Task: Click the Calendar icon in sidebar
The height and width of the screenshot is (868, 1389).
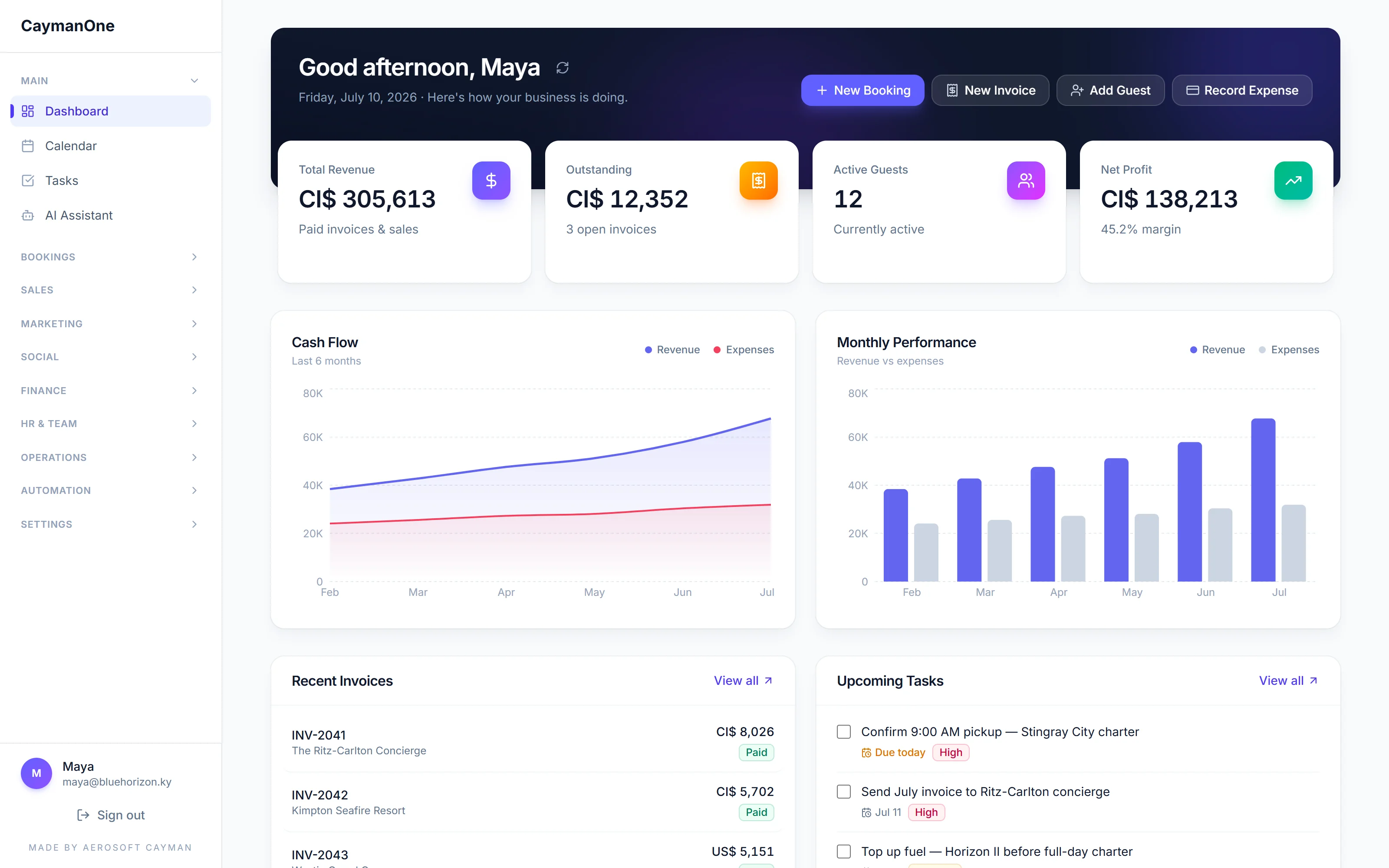Action: 27,146
